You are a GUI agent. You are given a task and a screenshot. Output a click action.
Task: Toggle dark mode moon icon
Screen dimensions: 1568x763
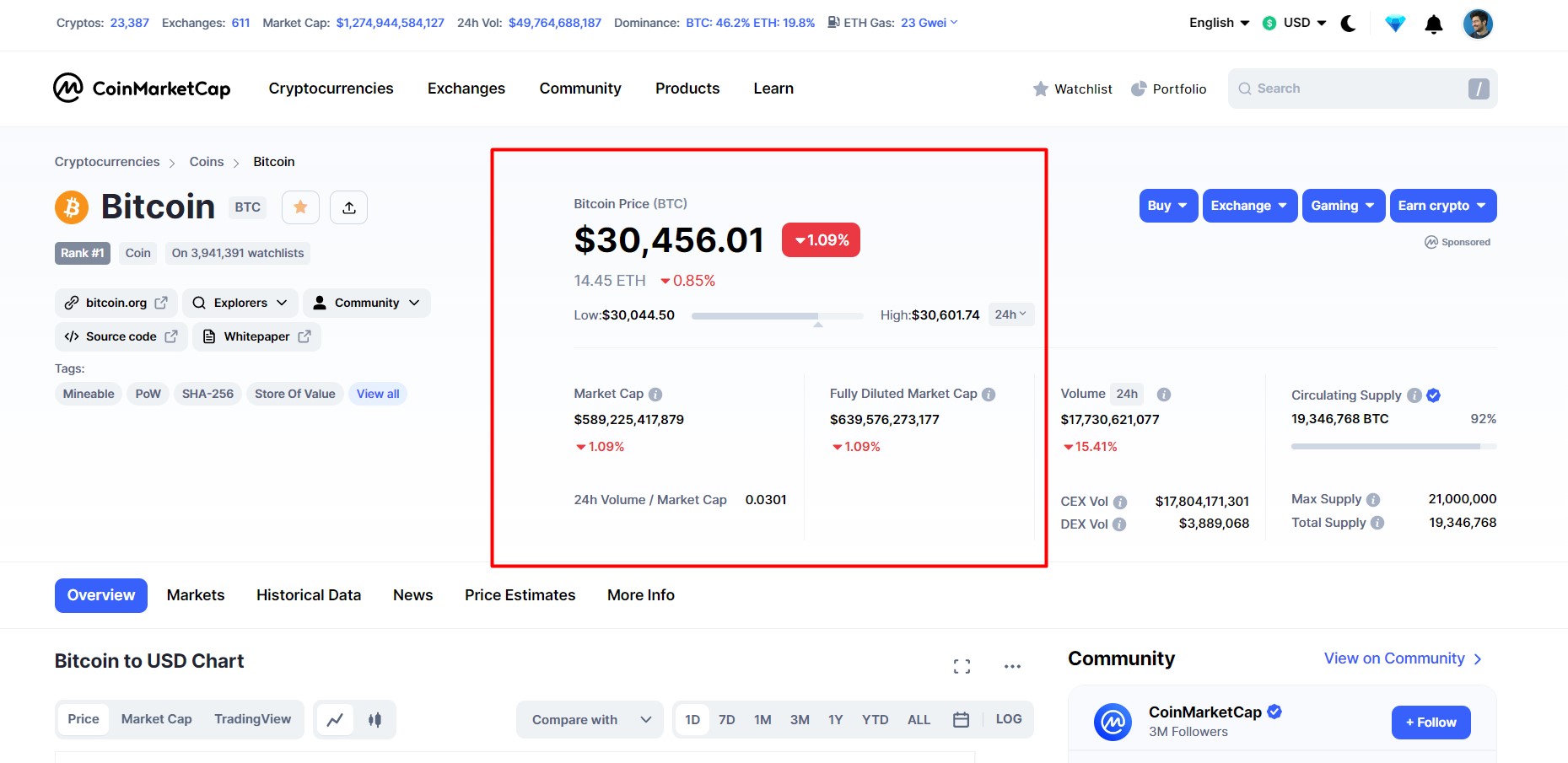click(1348, 24)
